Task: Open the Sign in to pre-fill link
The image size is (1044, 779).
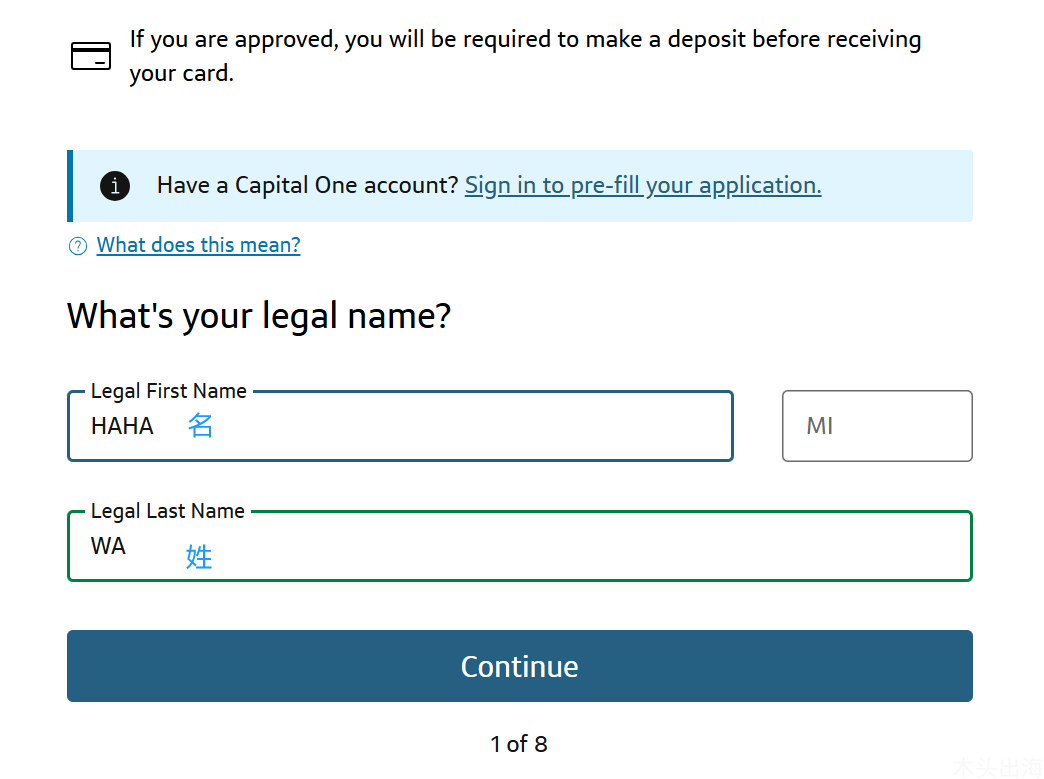Action: [643, 186]
